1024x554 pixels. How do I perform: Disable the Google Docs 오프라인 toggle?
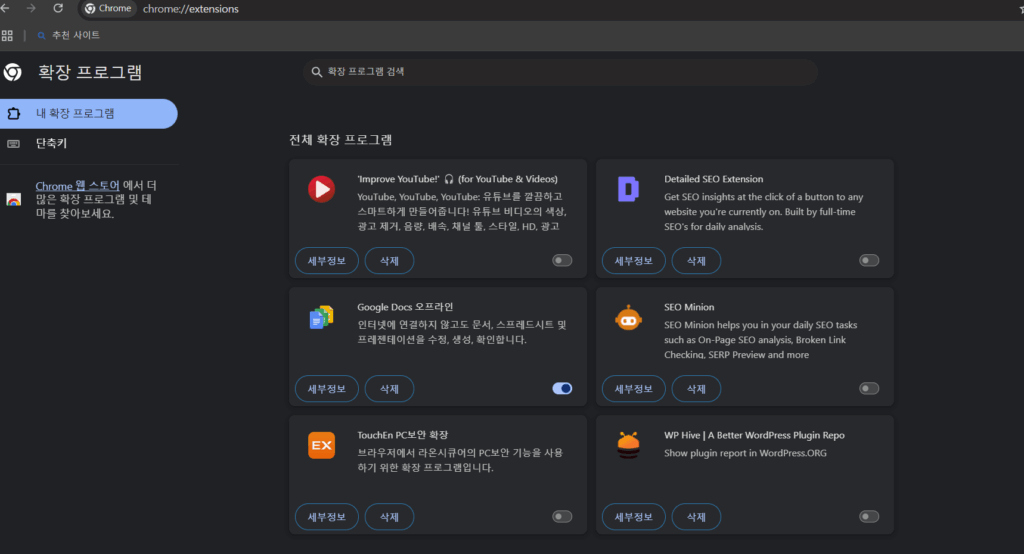click(562, 389)
